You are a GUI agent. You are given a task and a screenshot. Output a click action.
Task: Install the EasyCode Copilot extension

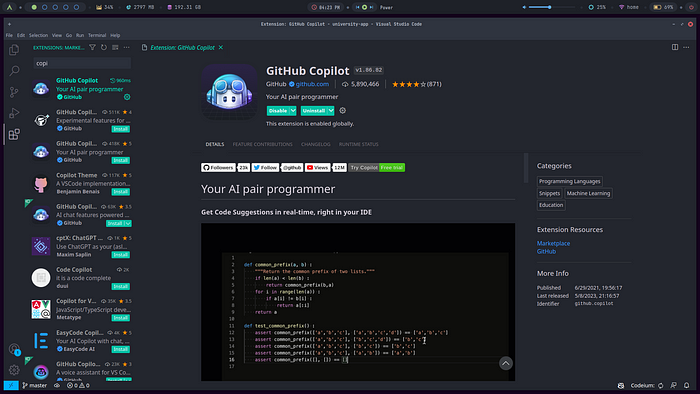point(121,349)
